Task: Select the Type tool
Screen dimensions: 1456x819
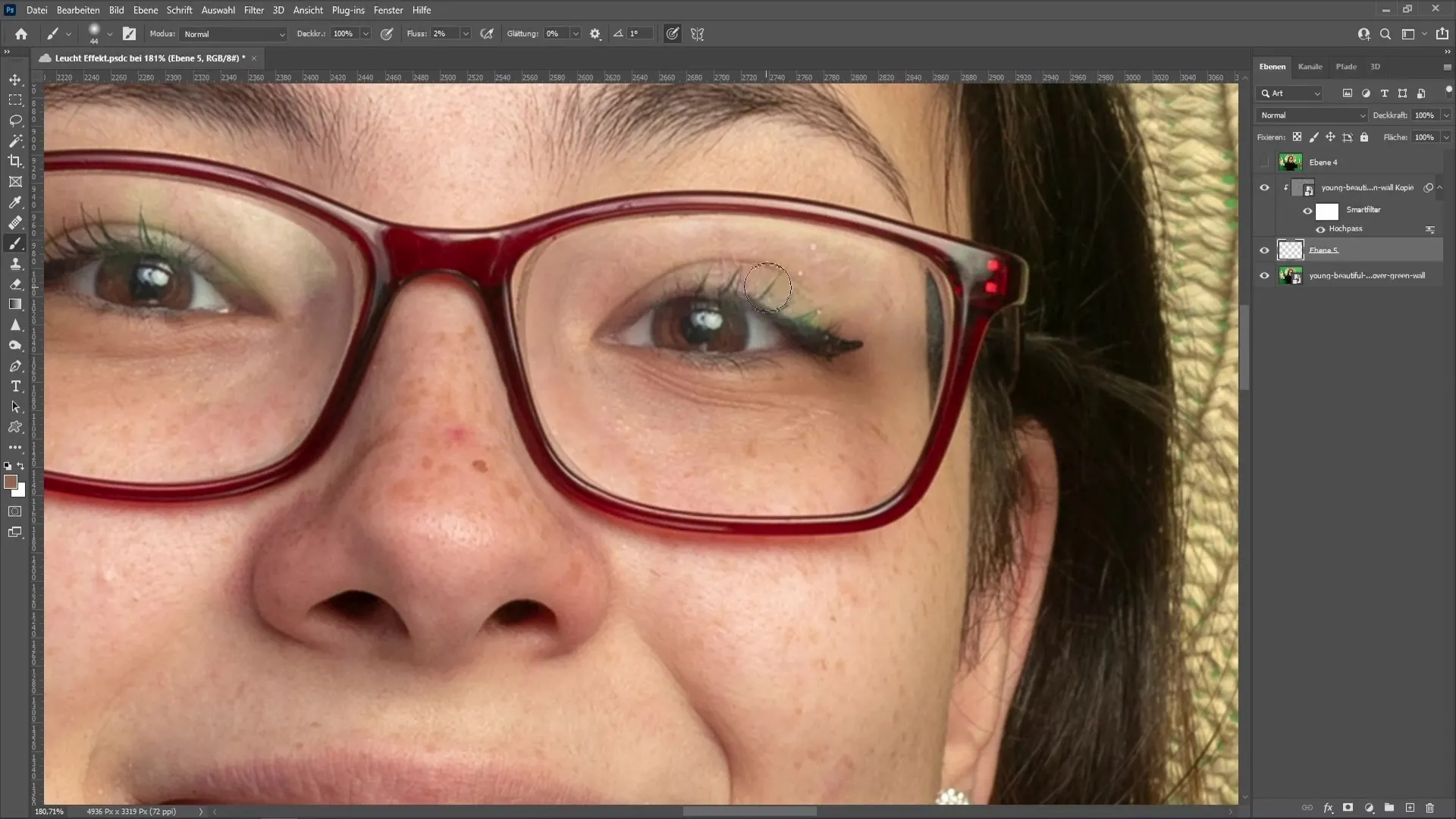Action: [x=15, y=387]
